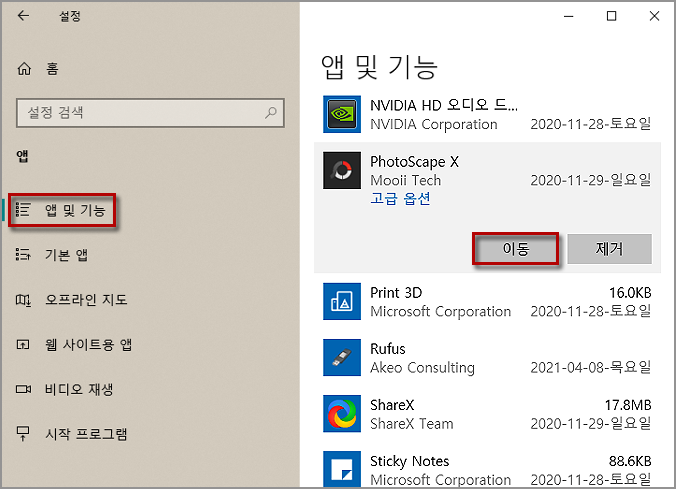
Task: Click the 앱 및 기능 page heading
Action: pyautogui.click(x=379, y=67)
